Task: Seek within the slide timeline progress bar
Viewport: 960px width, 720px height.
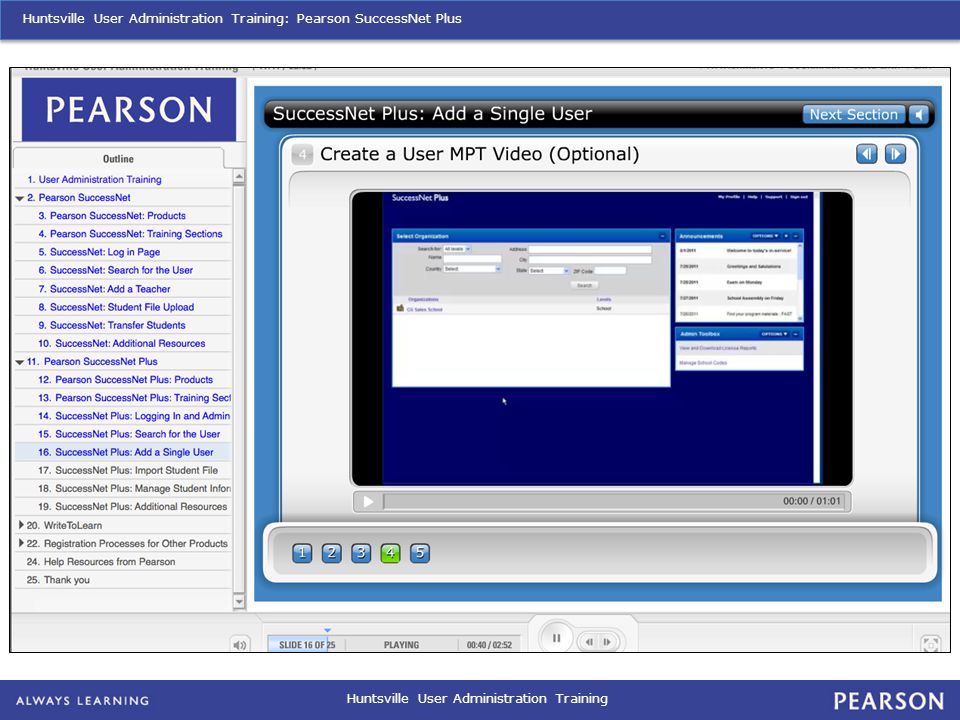Action: click(394, 645)
